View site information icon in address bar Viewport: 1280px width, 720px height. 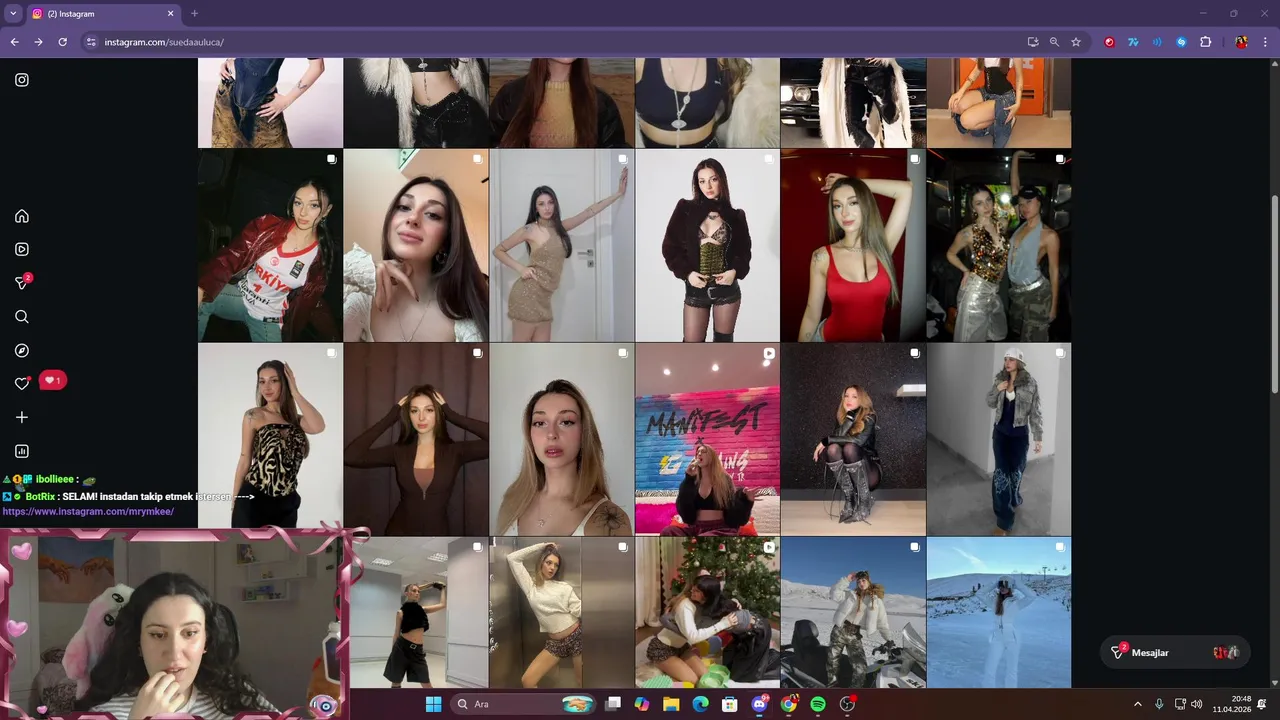pyautogui.click(x=91, y=42)
